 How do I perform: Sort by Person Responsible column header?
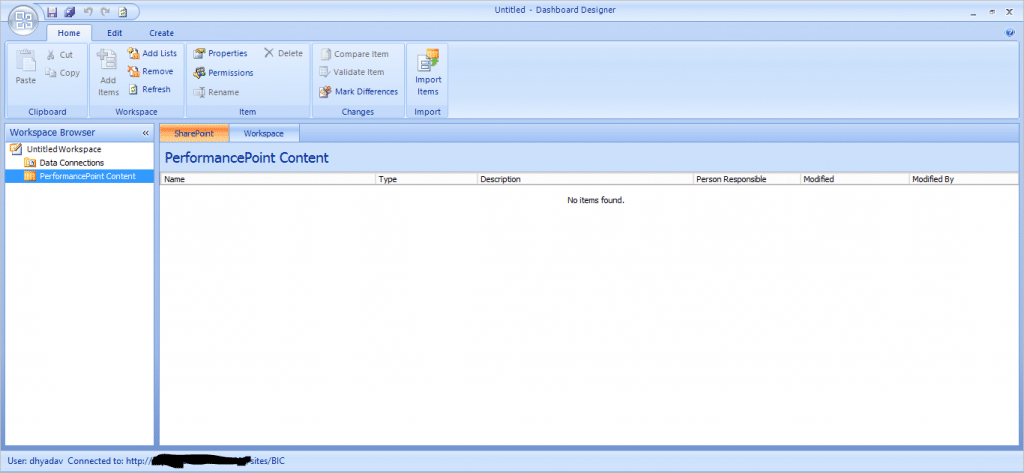click(x=747, y=179)
